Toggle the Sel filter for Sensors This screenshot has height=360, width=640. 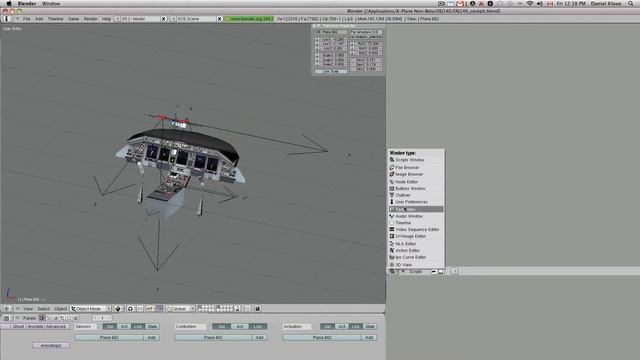110,327
